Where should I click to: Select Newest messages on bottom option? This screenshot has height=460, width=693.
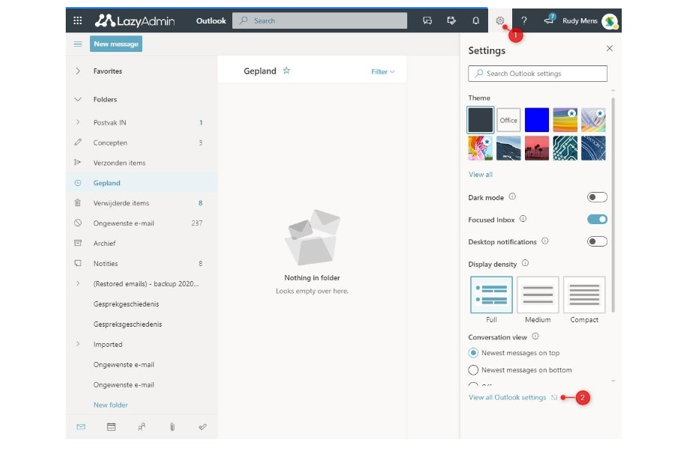point(474,370)
